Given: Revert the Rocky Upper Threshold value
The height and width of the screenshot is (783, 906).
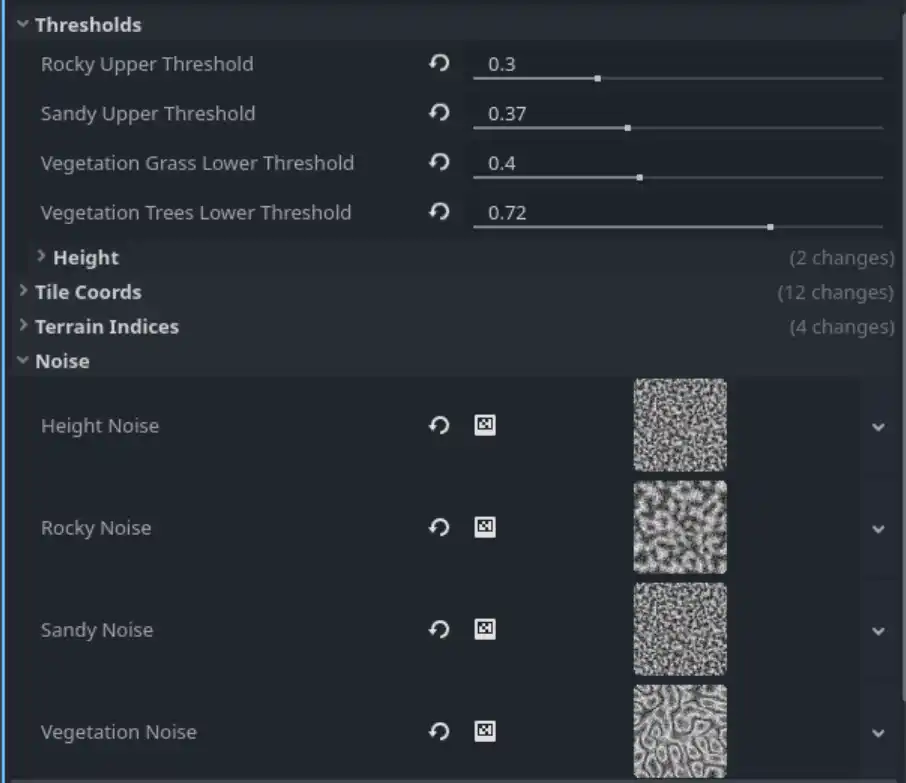Looking at the screenshot, I should pos(438,63).
